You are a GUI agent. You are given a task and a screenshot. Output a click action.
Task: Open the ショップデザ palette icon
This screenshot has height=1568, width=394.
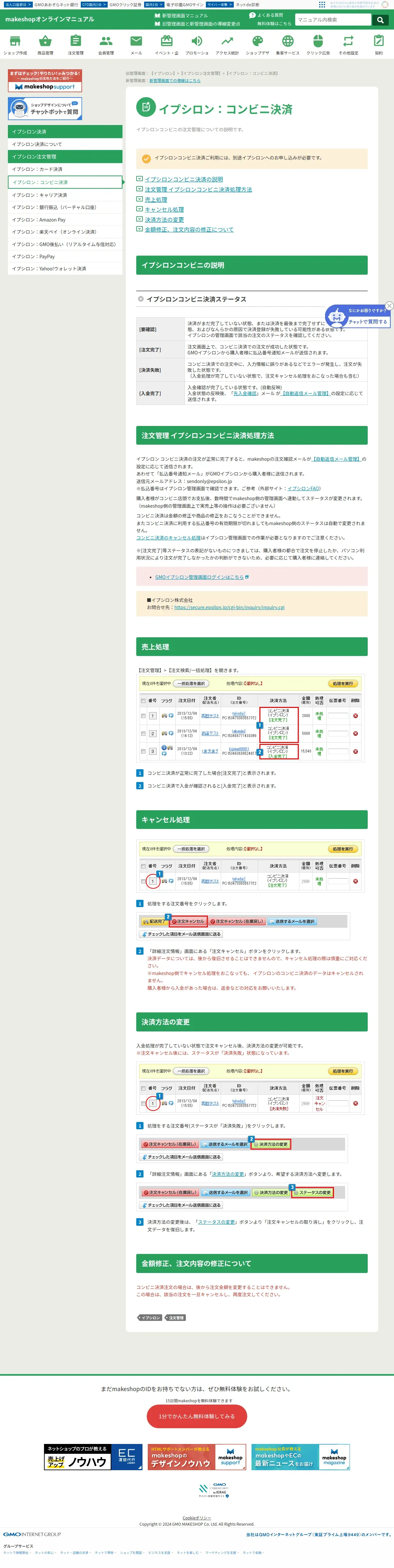(x=258, y=41)
